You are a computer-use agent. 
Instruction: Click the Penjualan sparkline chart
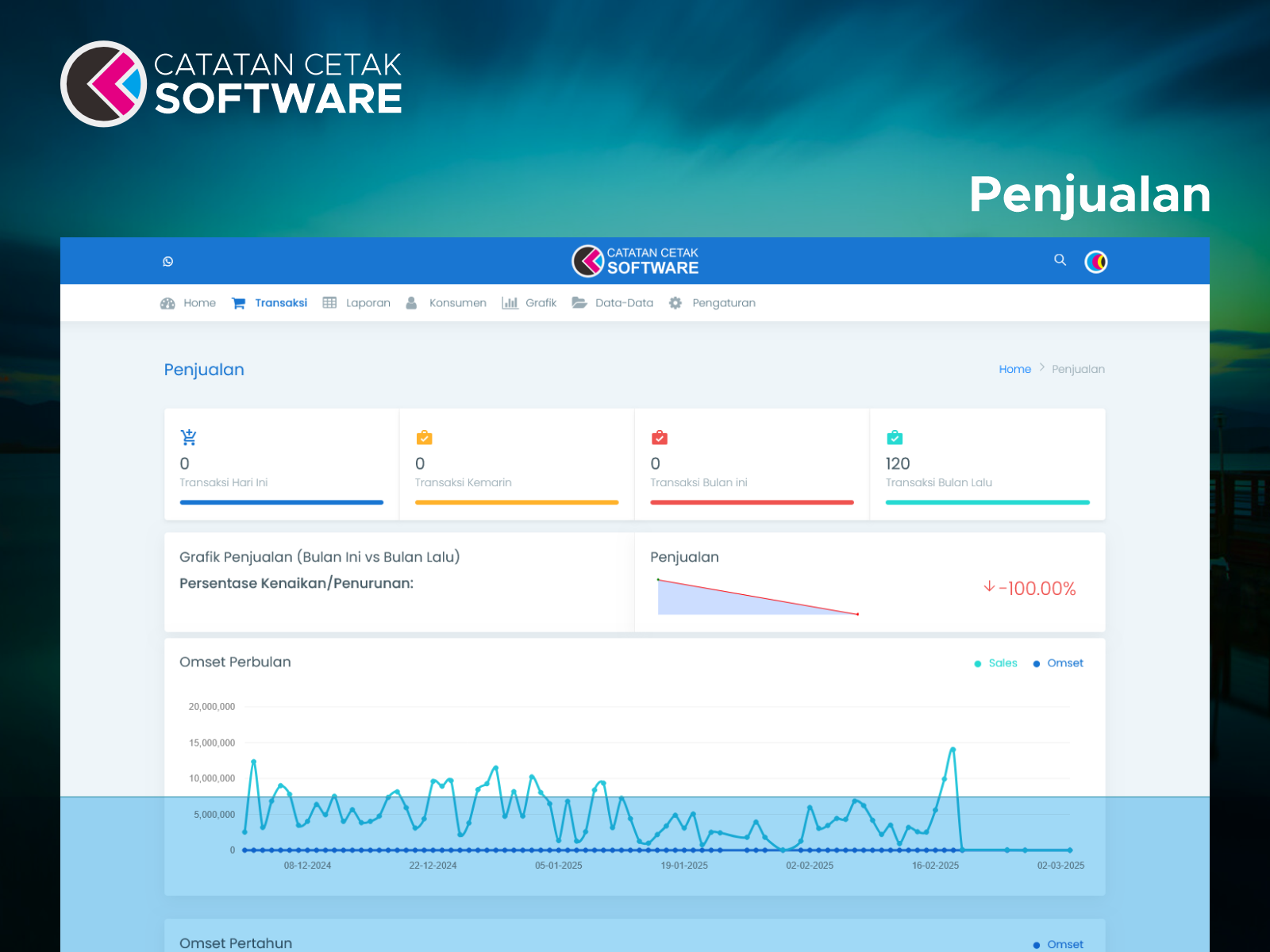758,597
